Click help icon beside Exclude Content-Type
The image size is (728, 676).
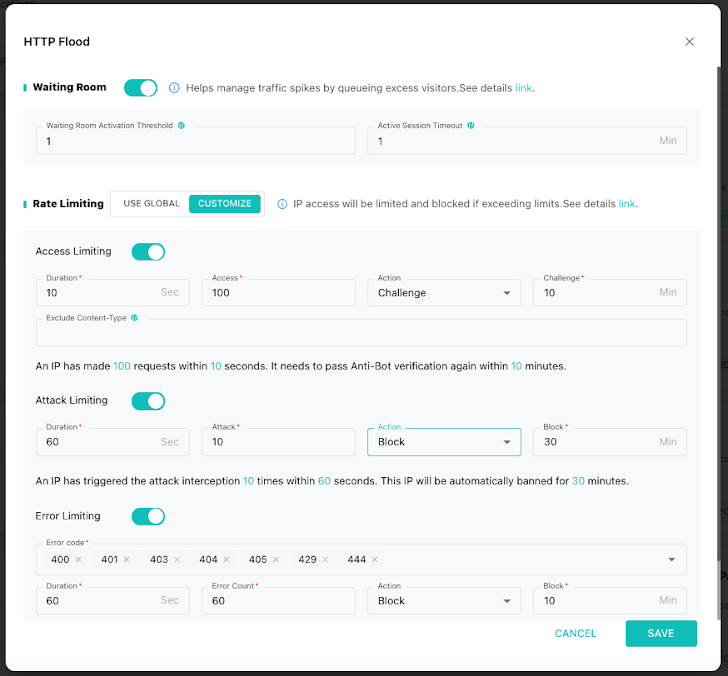point(134,318)
